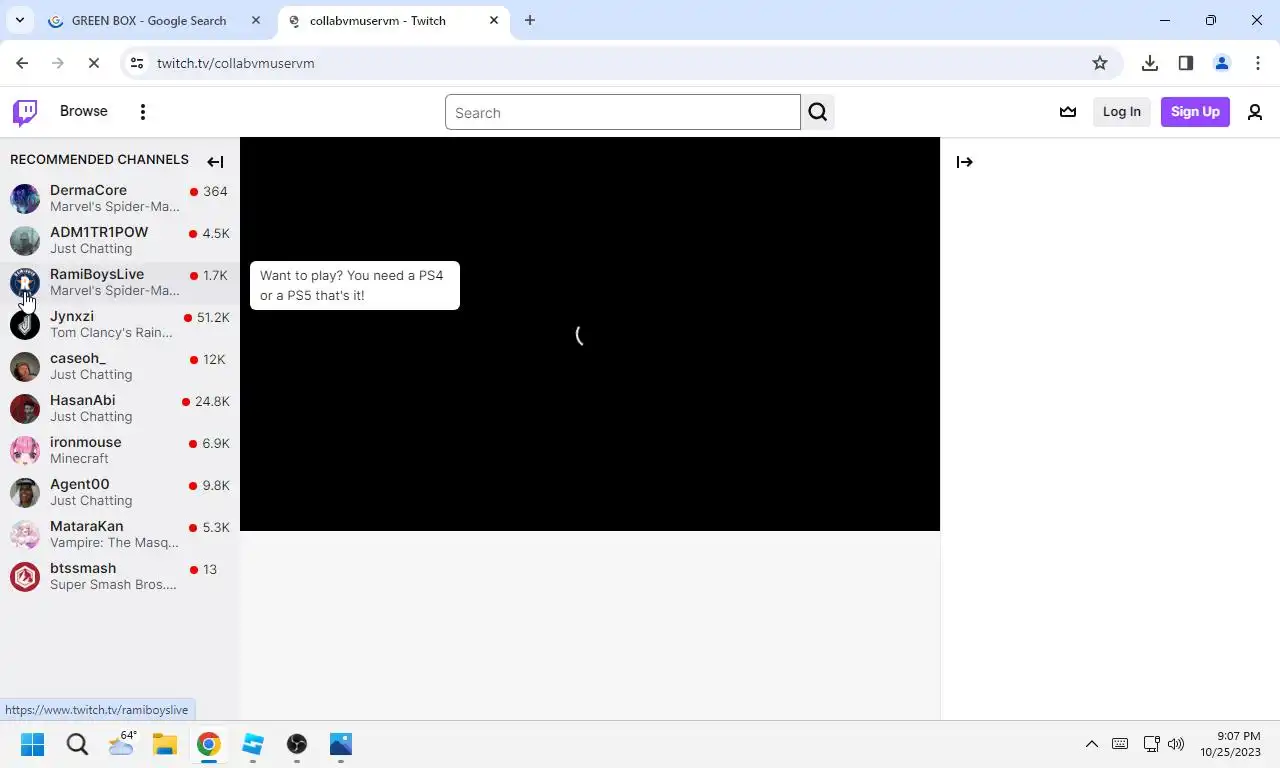Open the Chrome profile icon
Screen dimensions: 1280x768
tap(1222, 63)
